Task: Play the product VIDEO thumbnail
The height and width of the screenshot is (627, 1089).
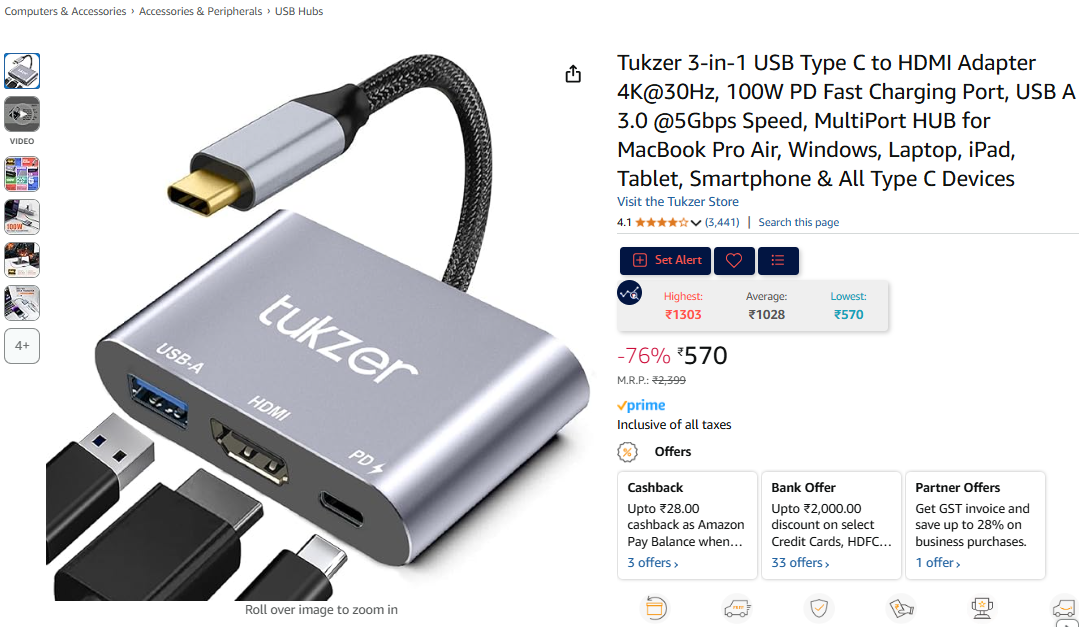Action: (x=22, y=115)
